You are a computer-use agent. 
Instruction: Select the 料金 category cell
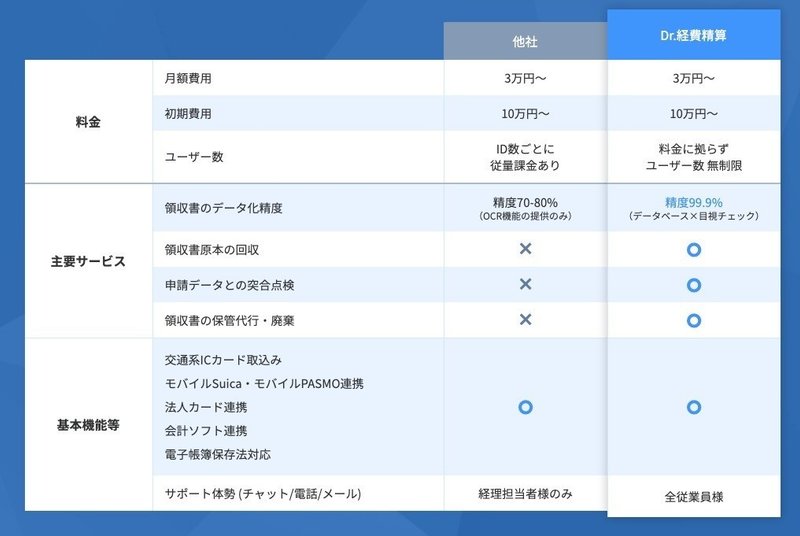[x=88, y=122]
